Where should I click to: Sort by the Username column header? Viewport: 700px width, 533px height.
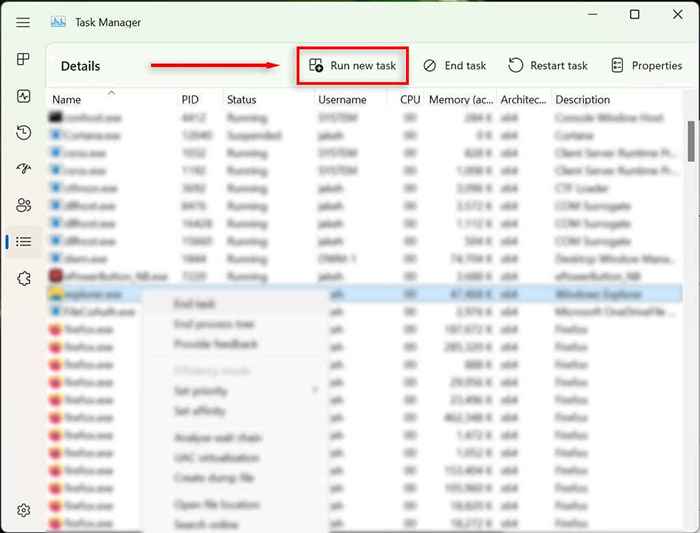[x=342, y=100]
